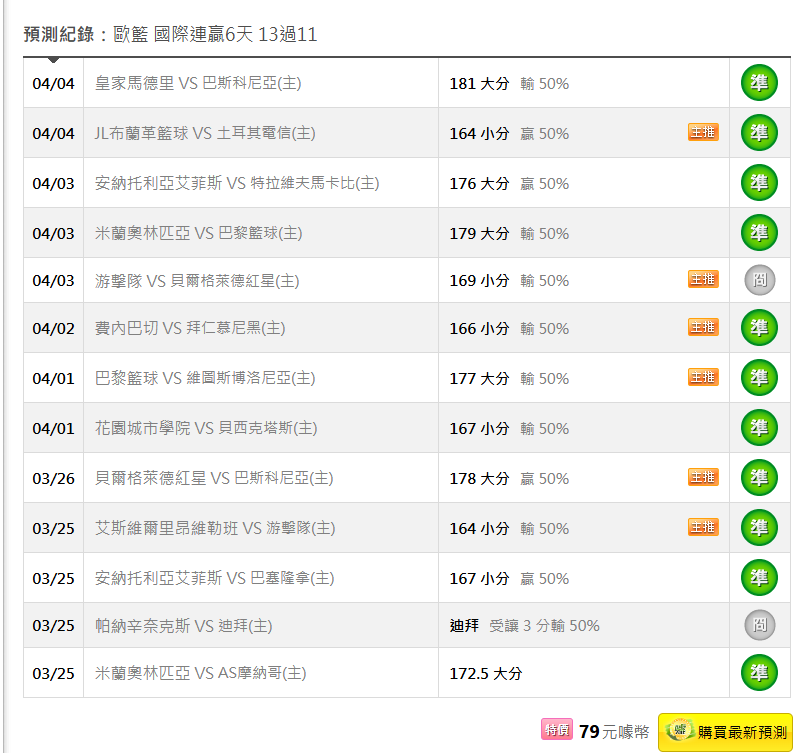Screen dimensions: 796x753
Task: Open match 安納托利亞艾菲斯 VS 特拉維夫馬卡比
Action: click(237, 183)
